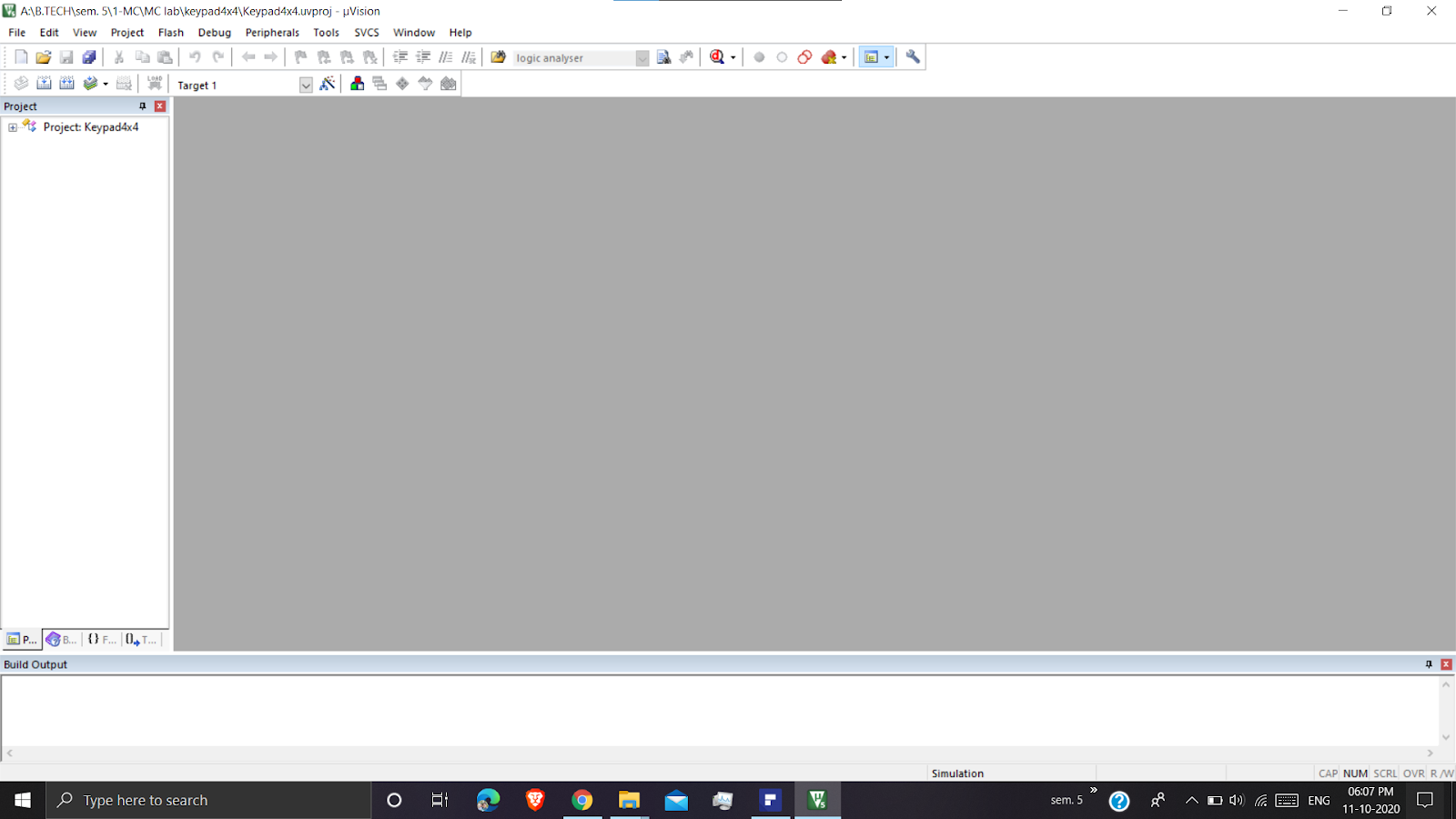Screen dimensions: 1456x819
Task: Click the Cut scissors icon
Action: [x=118, y=57]
